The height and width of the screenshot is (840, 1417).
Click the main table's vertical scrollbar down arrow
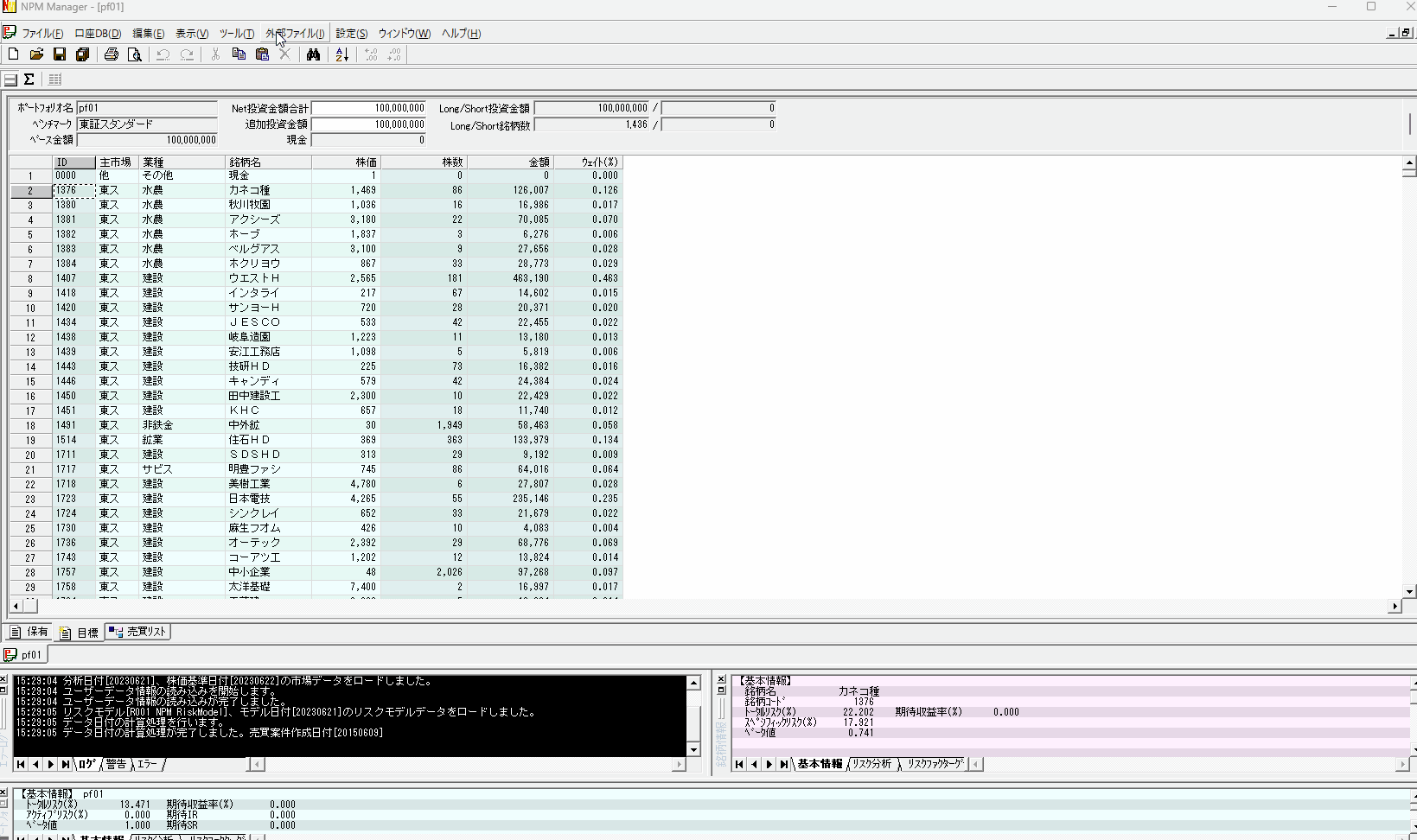point(1409,592)
